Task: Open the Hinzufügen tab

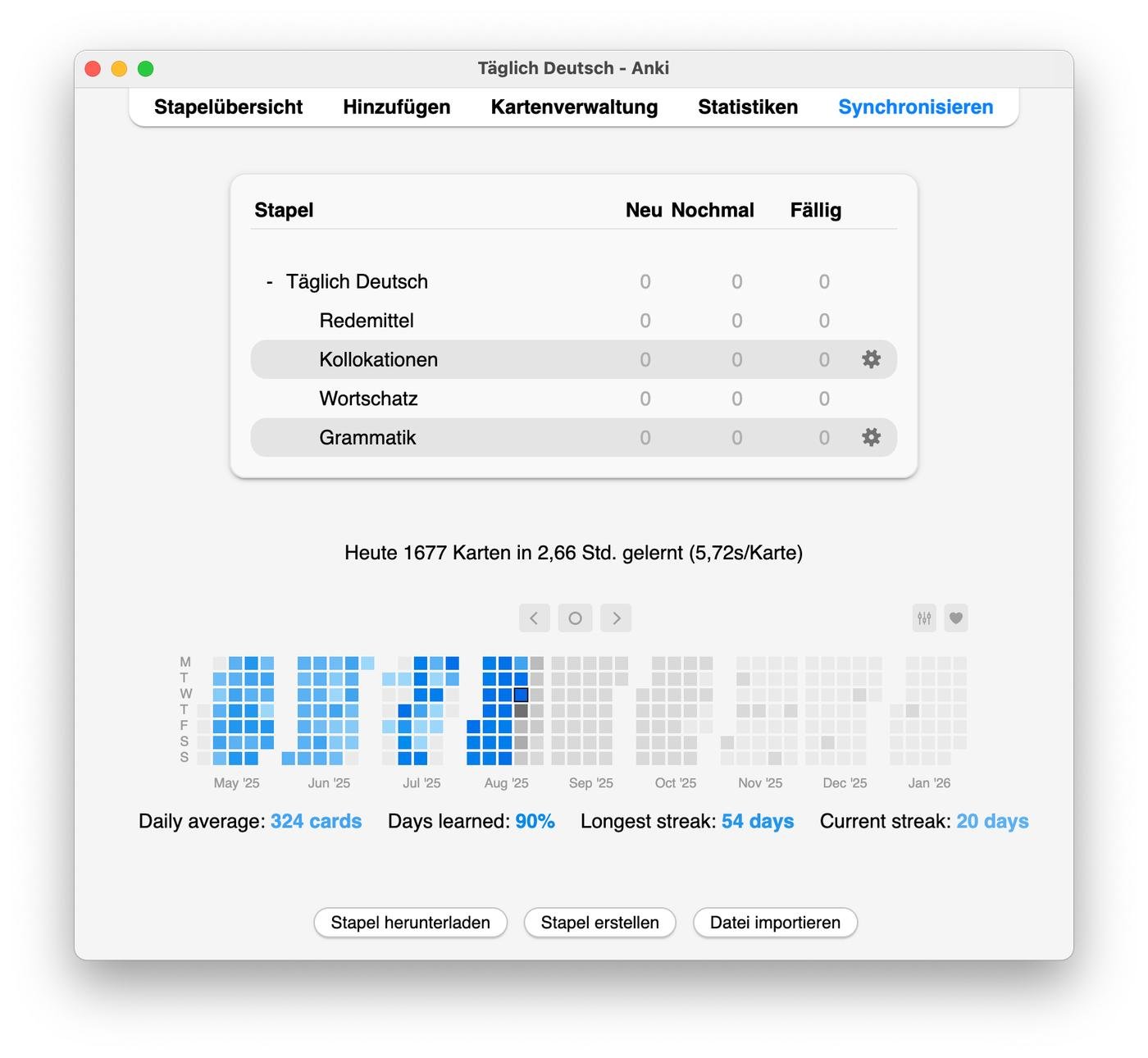Action: [x=397, y=107]
